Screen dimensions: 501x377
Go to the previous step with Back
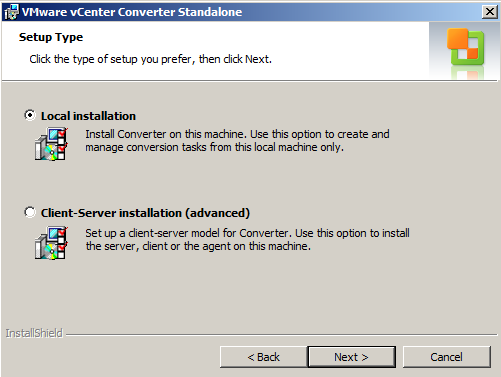click(x=263, y=357)
